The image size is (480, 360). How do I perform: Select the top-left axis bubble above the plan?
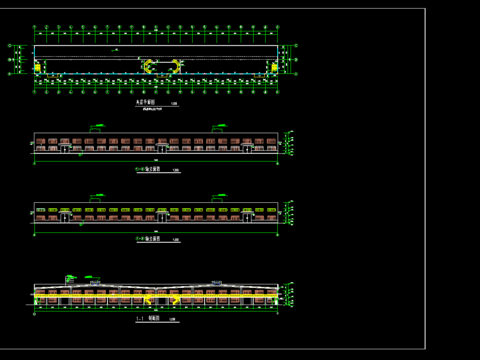click(34, 27)
